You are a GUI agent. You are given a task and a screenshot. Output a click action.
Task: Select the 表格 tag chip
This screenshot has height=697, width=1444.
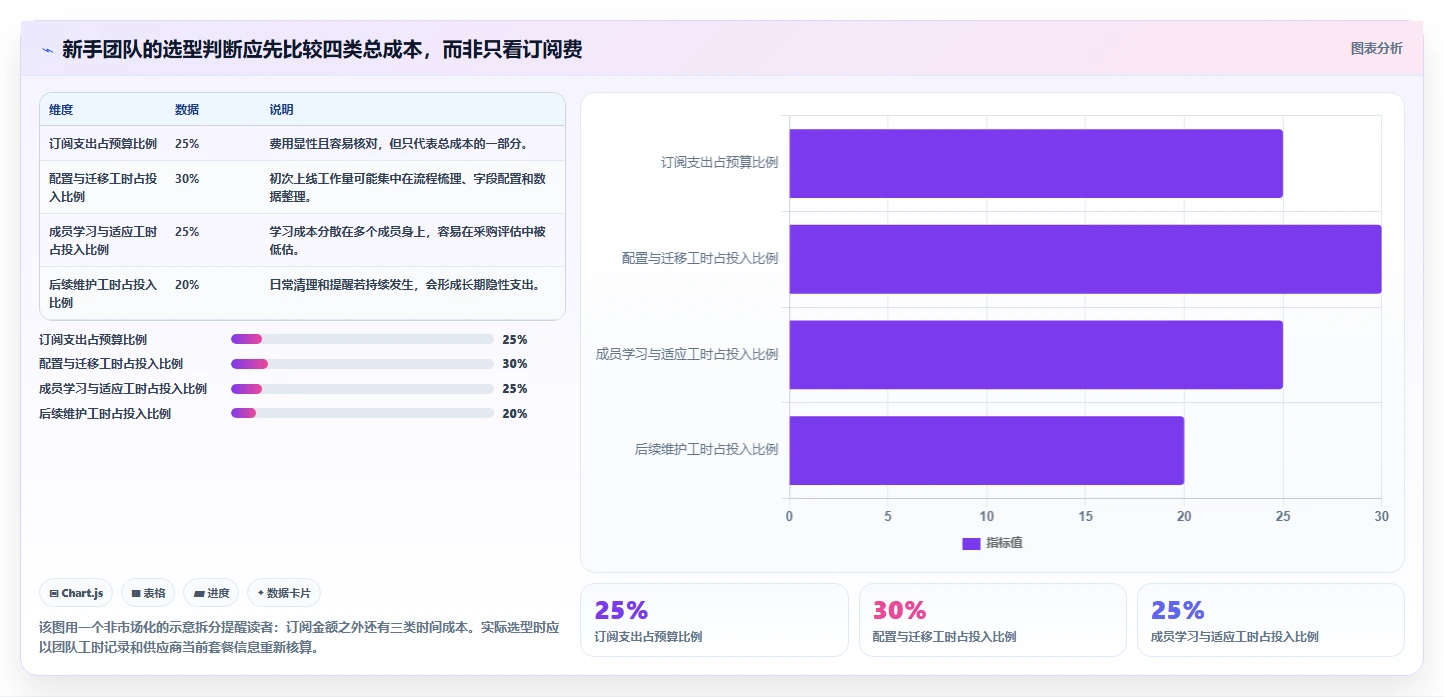point(148,593)
